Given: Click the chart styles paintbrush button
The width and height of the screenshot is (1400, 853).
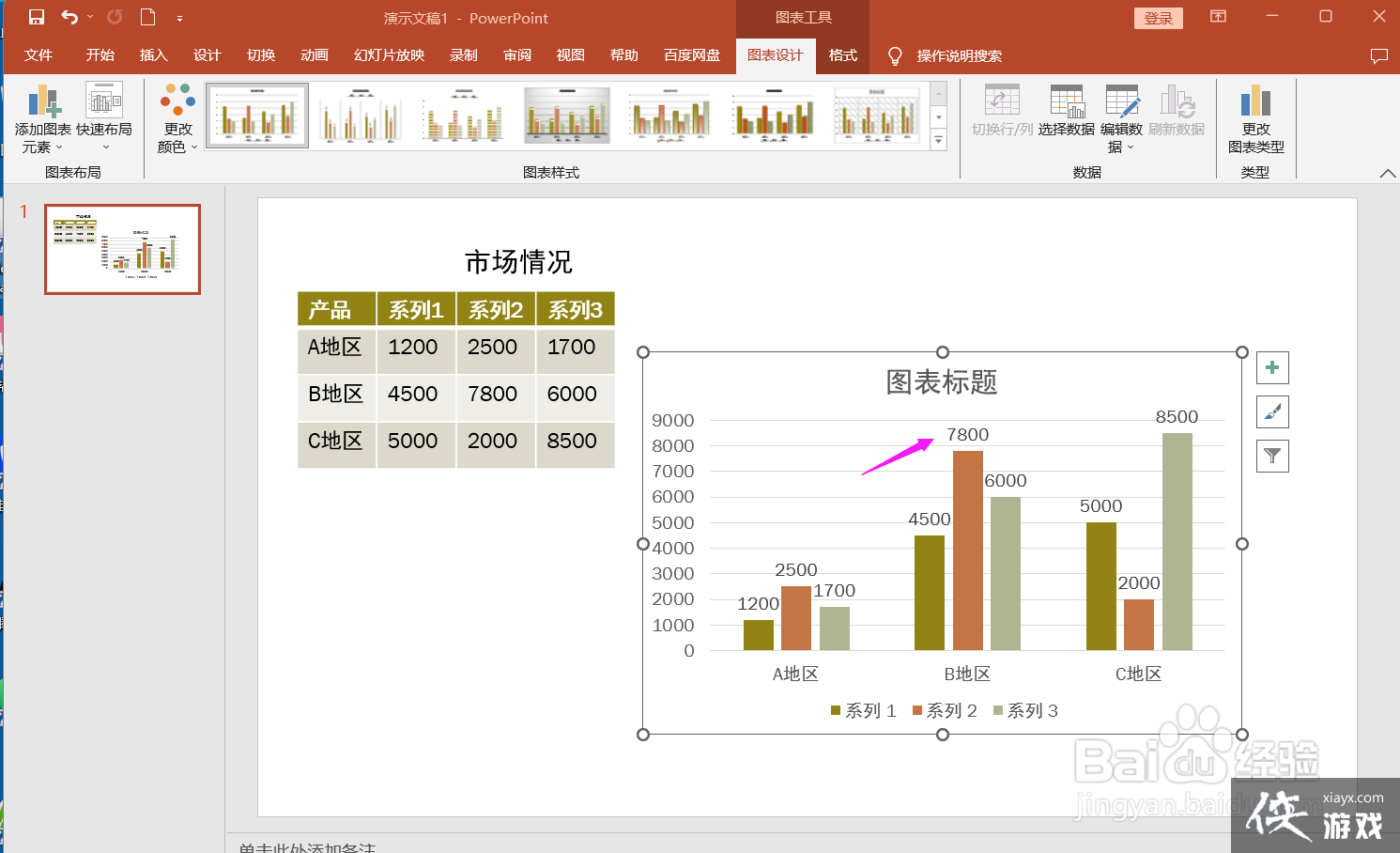Looking at the screenshot, I should [1272, 411].
